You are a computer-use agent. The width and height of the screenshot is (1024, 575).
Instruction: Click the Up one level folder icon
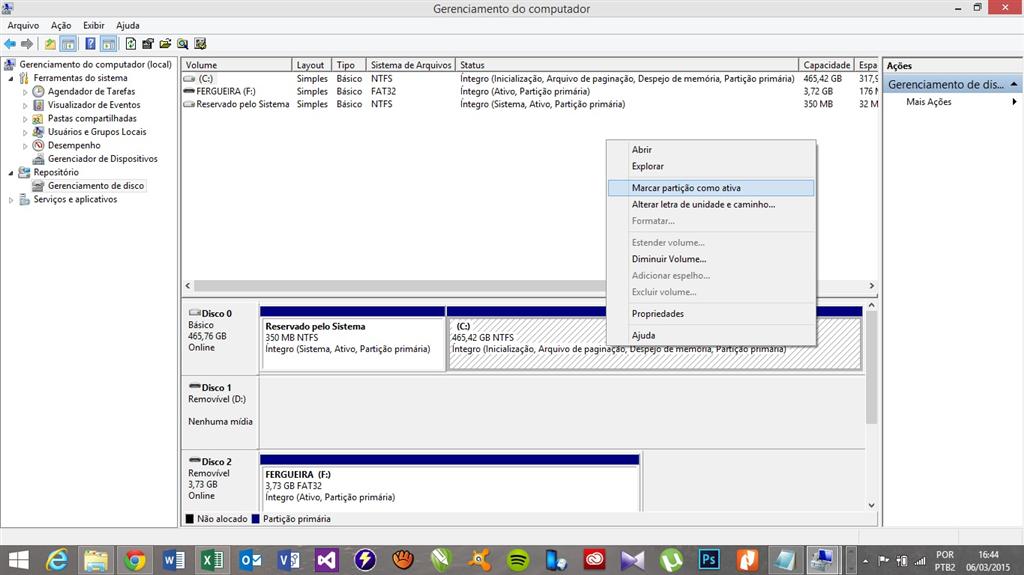[50, 44]
